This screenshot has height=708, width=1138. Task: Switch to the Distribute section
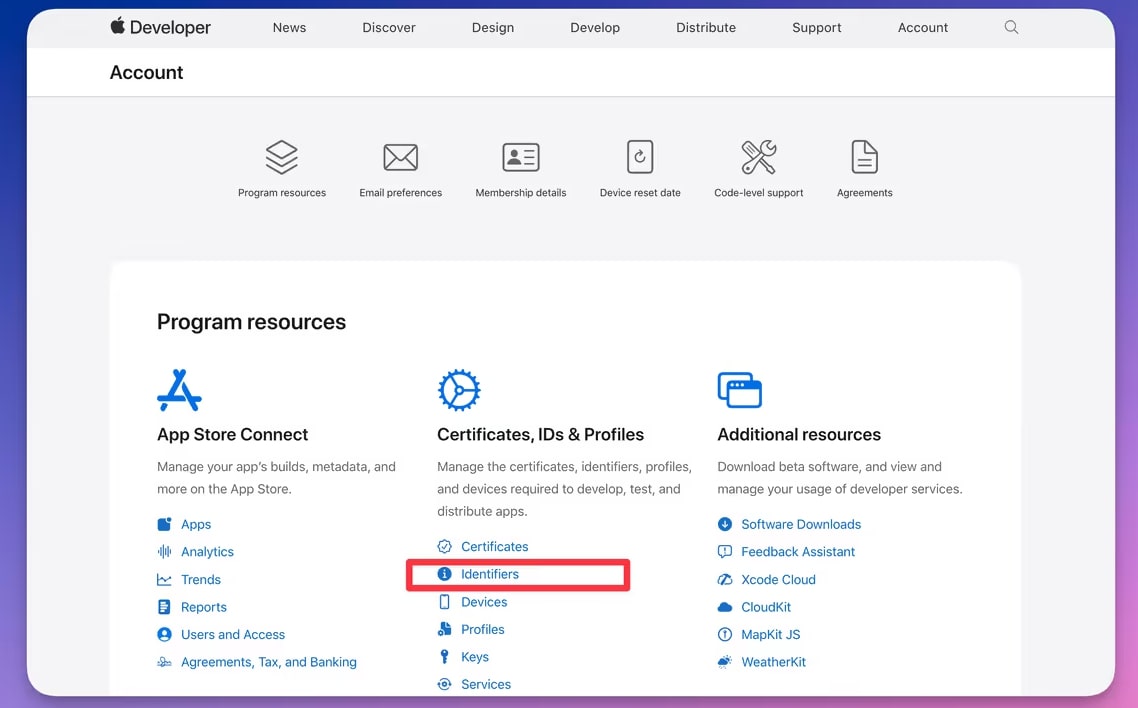tap(706, 27)
